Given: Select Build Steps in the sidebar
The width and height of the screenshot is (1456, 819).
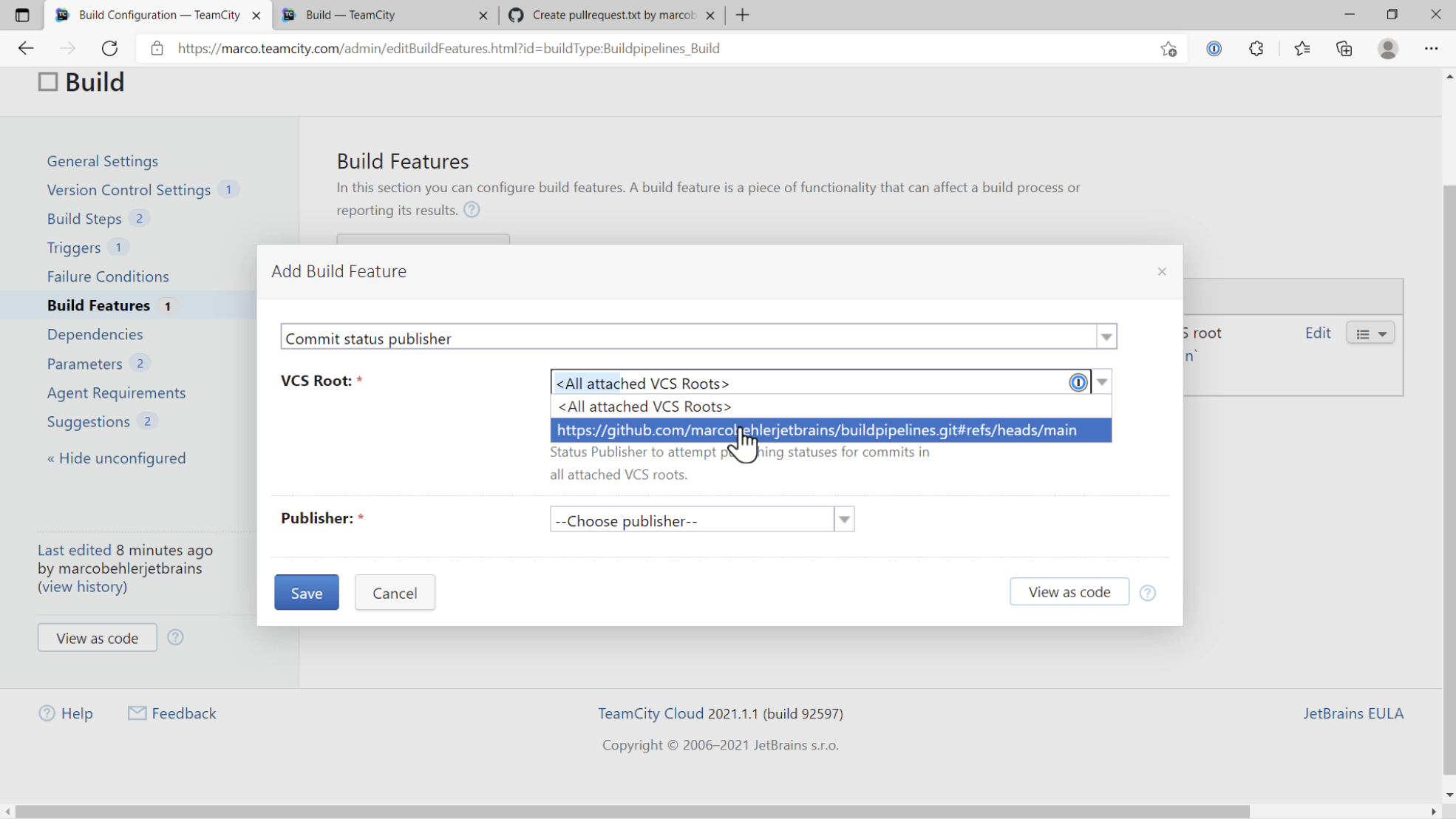Looking at the screenshot, I should tap(84, 218).
